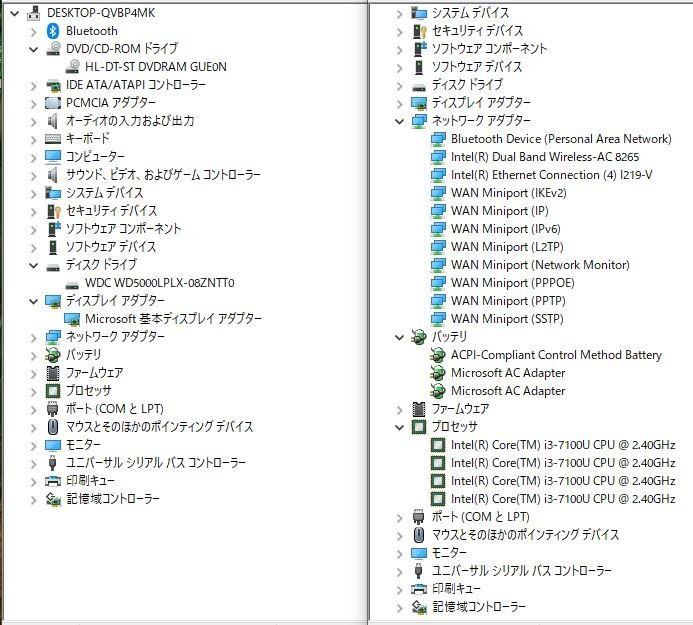Collapse right pane プロセッサ category
The width and height of the screenshot is (693, 625).
pyautogui.click(x=400, y=427)
